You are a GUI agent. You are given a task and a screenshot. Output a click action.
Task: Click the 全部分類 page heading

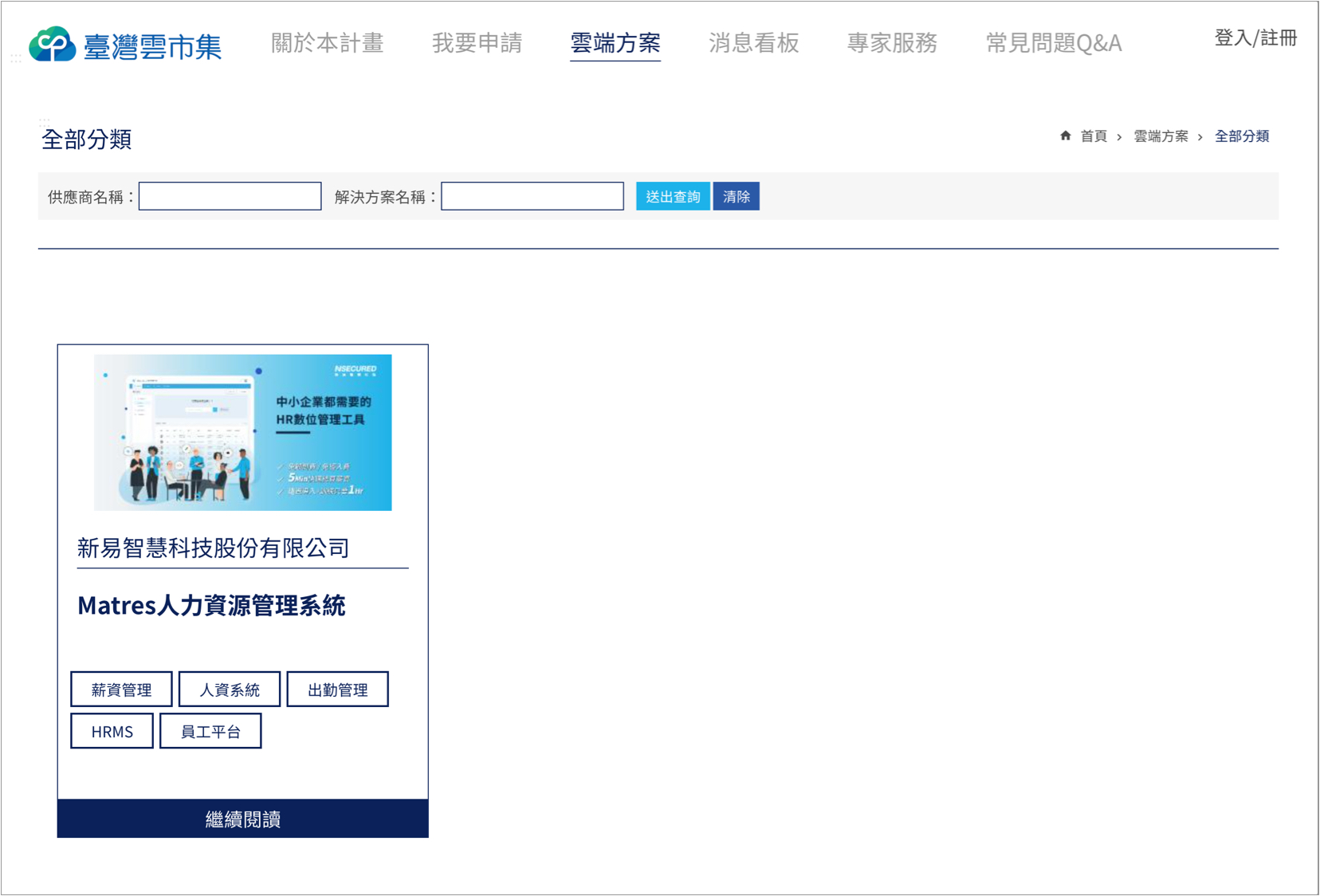(x=86, y=140)
